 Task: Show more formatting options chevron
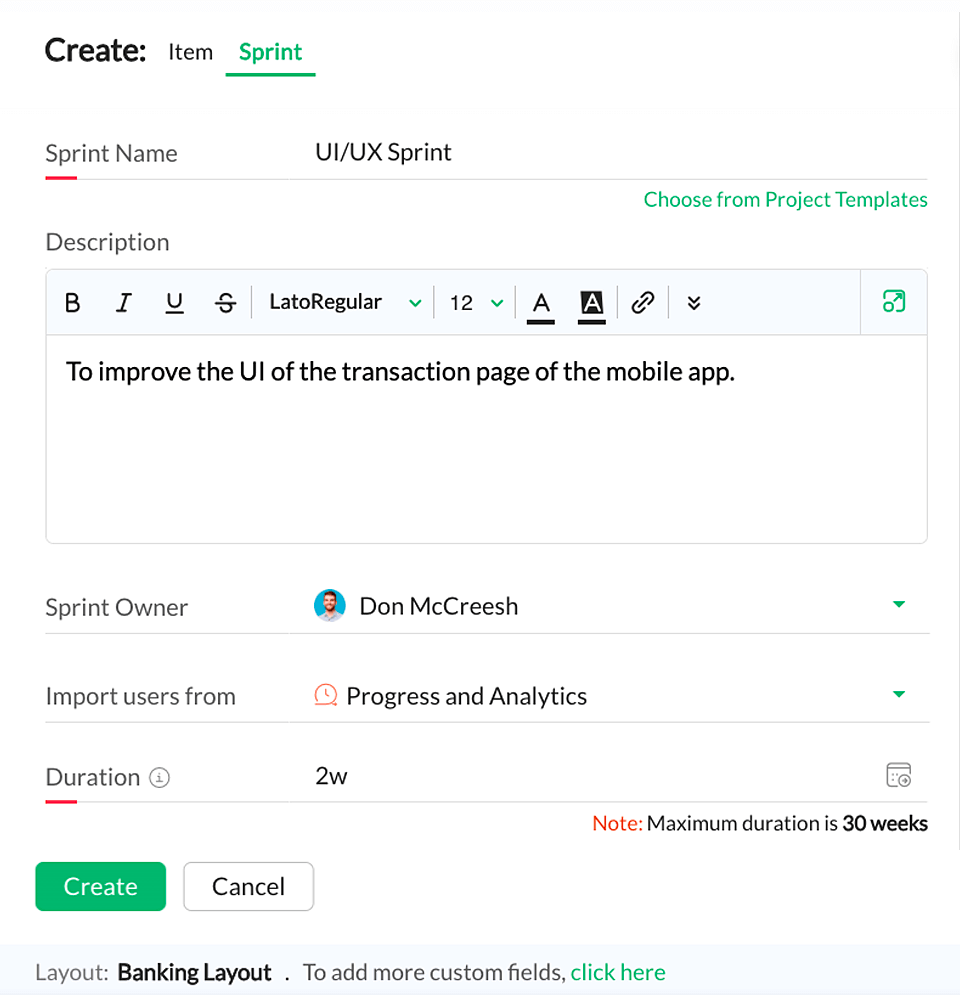pyautogui.click(x=694, y=302)
